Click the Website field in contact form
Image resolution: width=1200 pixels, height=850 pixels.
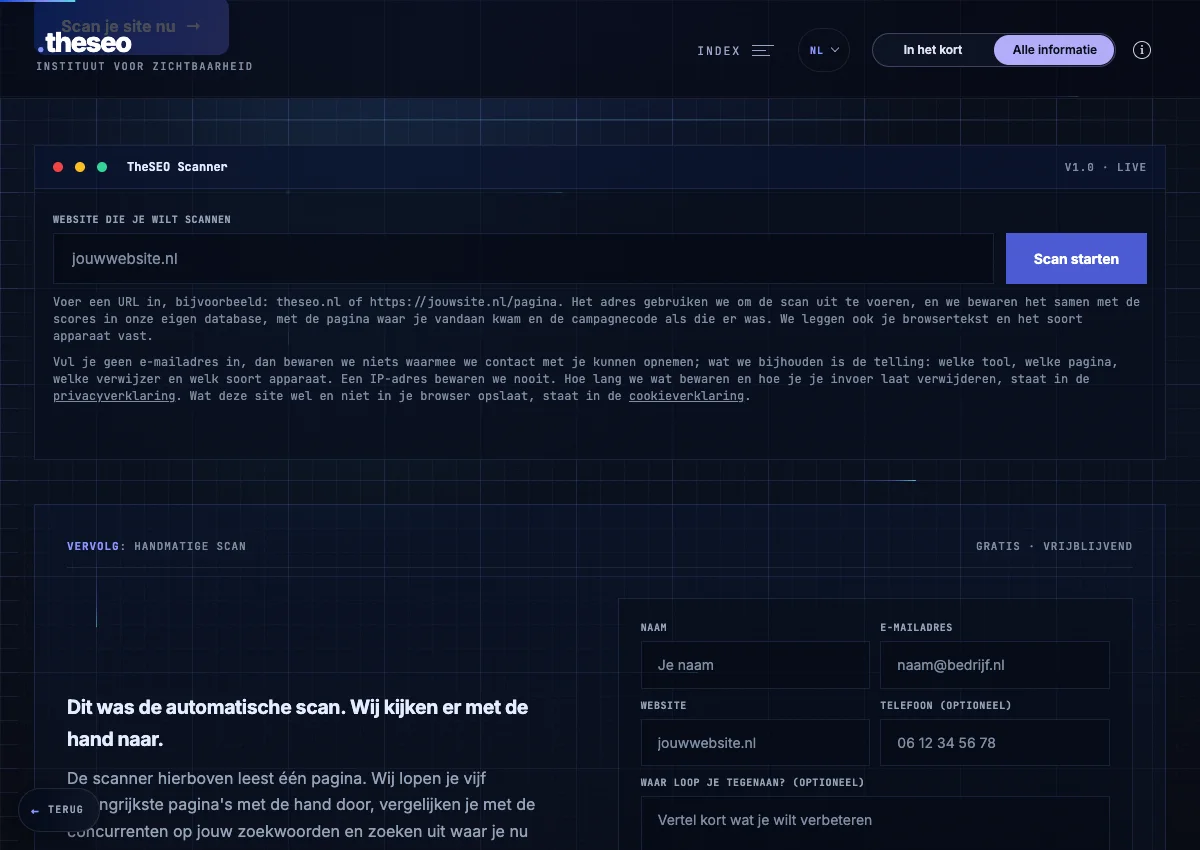755,743
